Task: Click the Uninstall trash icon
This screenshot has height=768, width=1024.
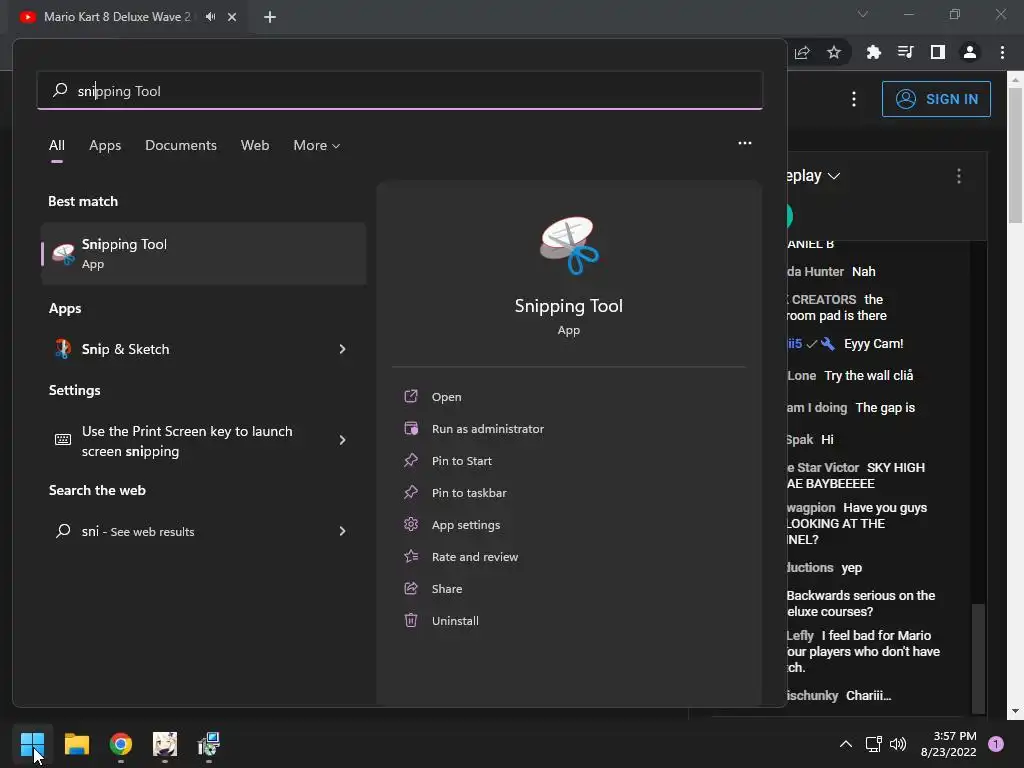Action: [x=411, y=620]
